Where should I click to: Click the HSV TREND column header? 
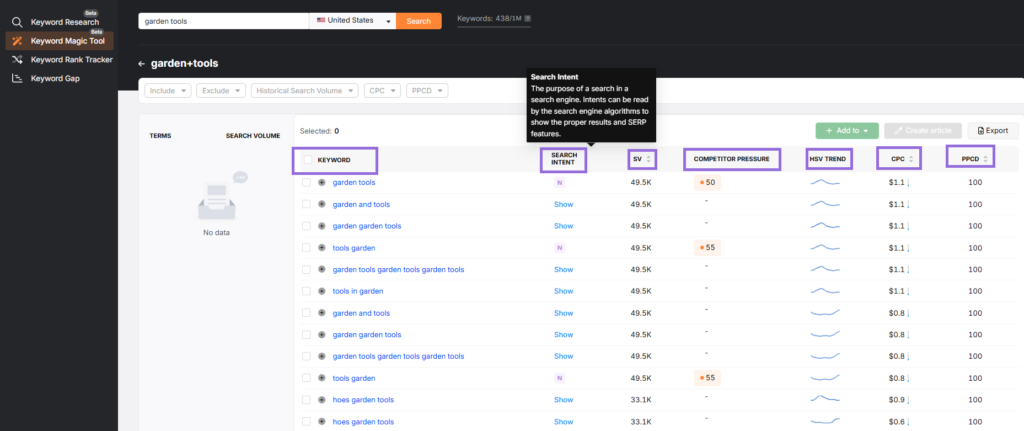tap(829, 159)
